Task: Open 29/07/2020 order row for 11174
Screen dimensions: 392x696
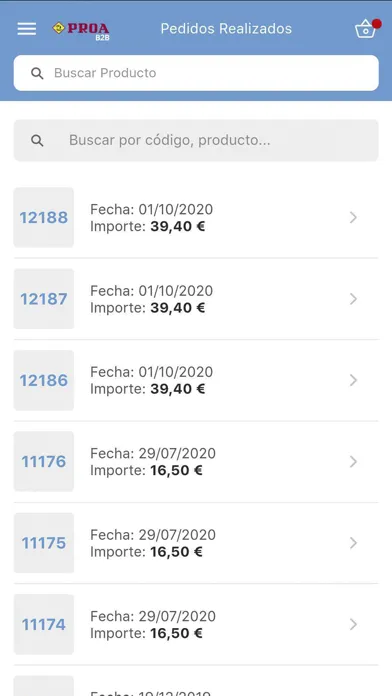Action: [196, 625]
